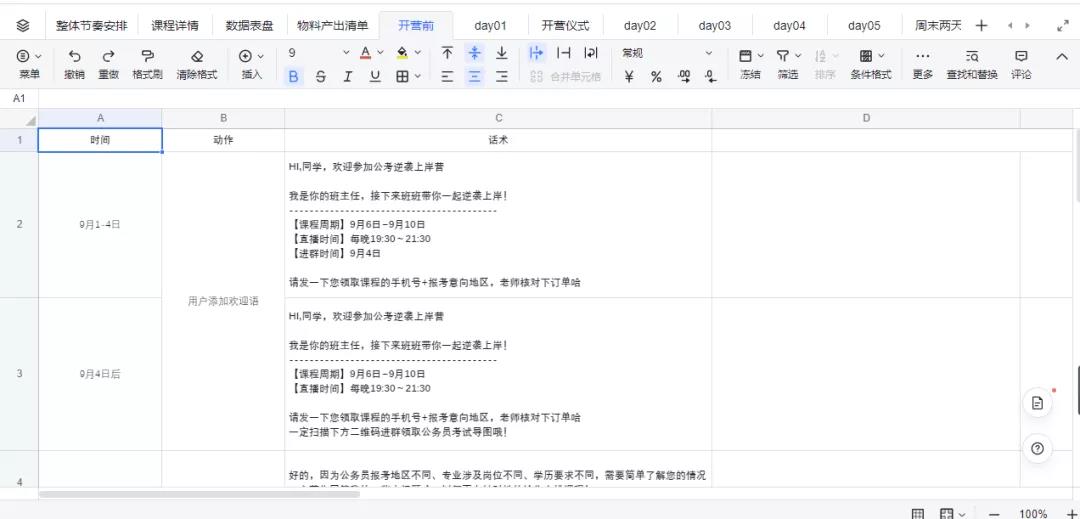Click the increase decimal places icon

click(684, 76)
